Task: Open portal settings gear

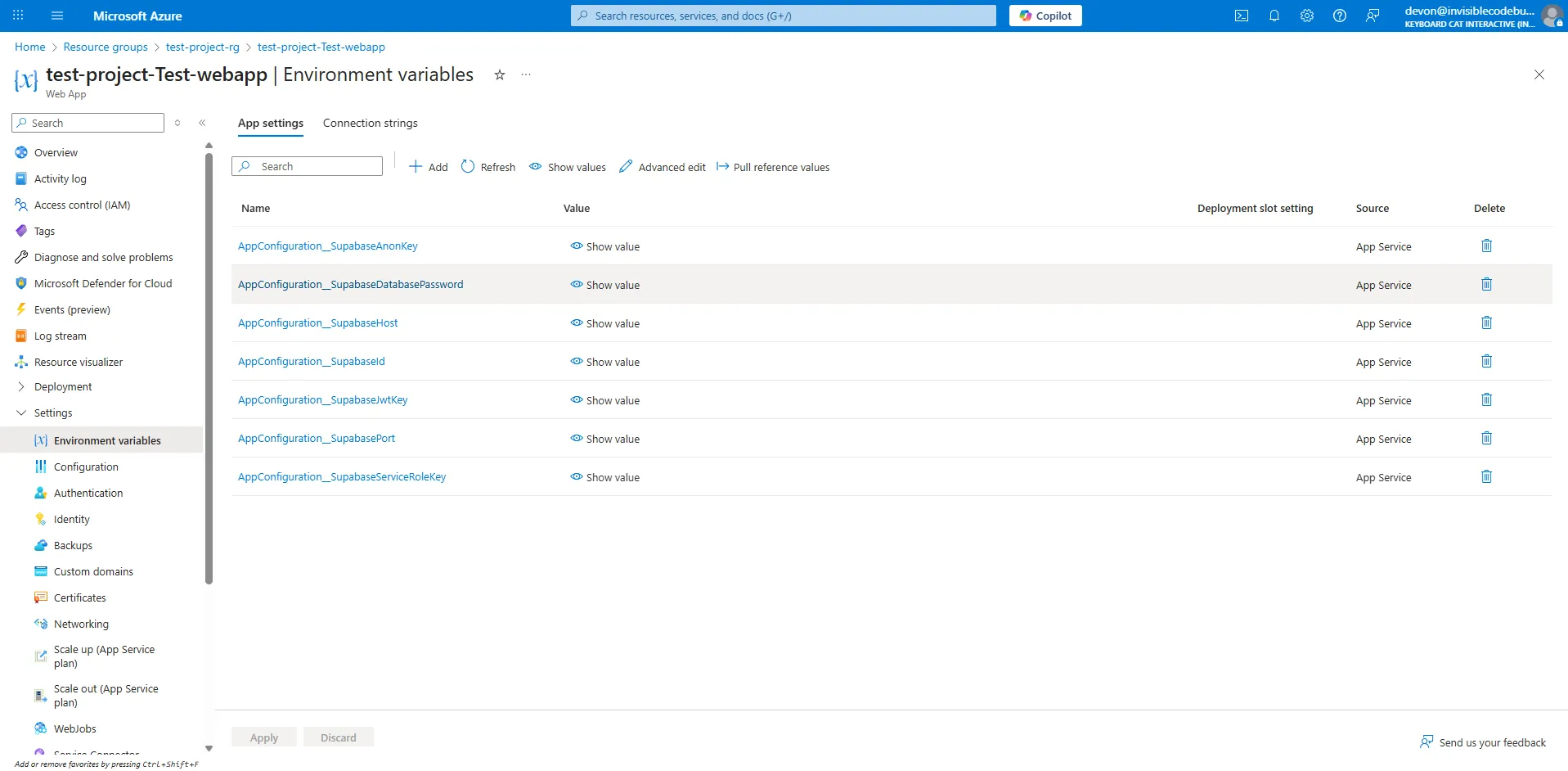Action: tap(1307, 16)
